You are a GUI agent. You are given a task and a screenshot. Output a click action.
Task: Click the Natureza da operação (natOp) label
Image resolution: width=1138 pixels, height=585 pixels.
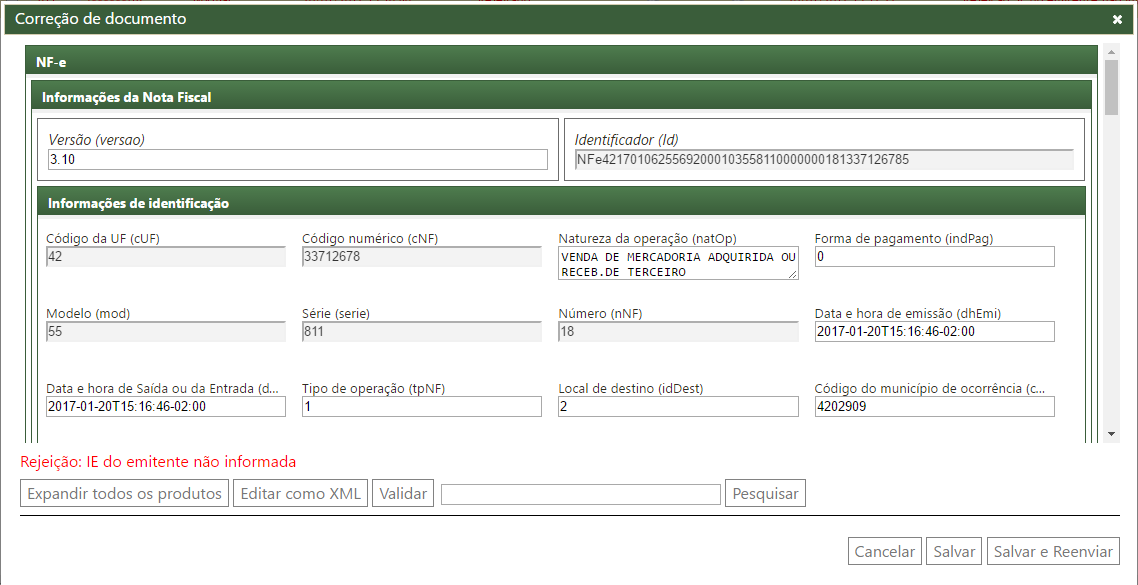648,239
